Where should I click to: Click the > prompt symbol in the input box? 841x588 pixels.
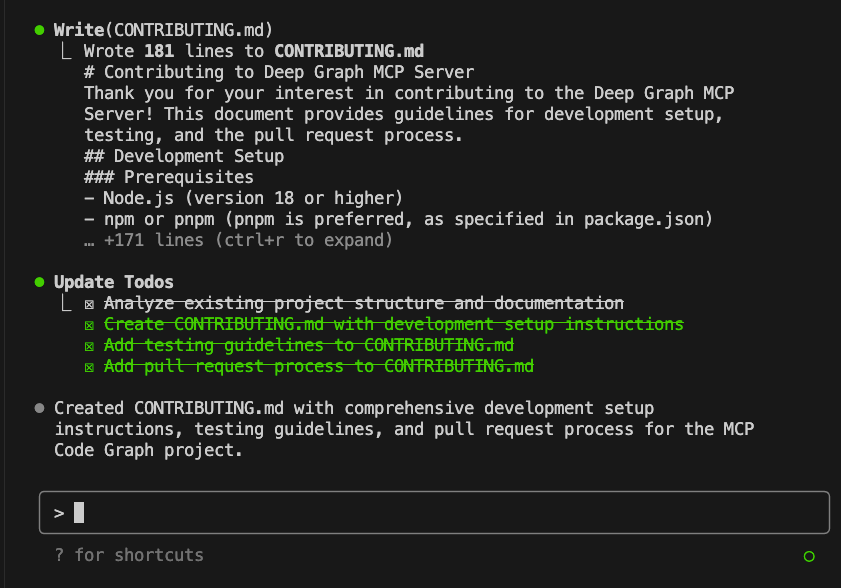[59, 513]
